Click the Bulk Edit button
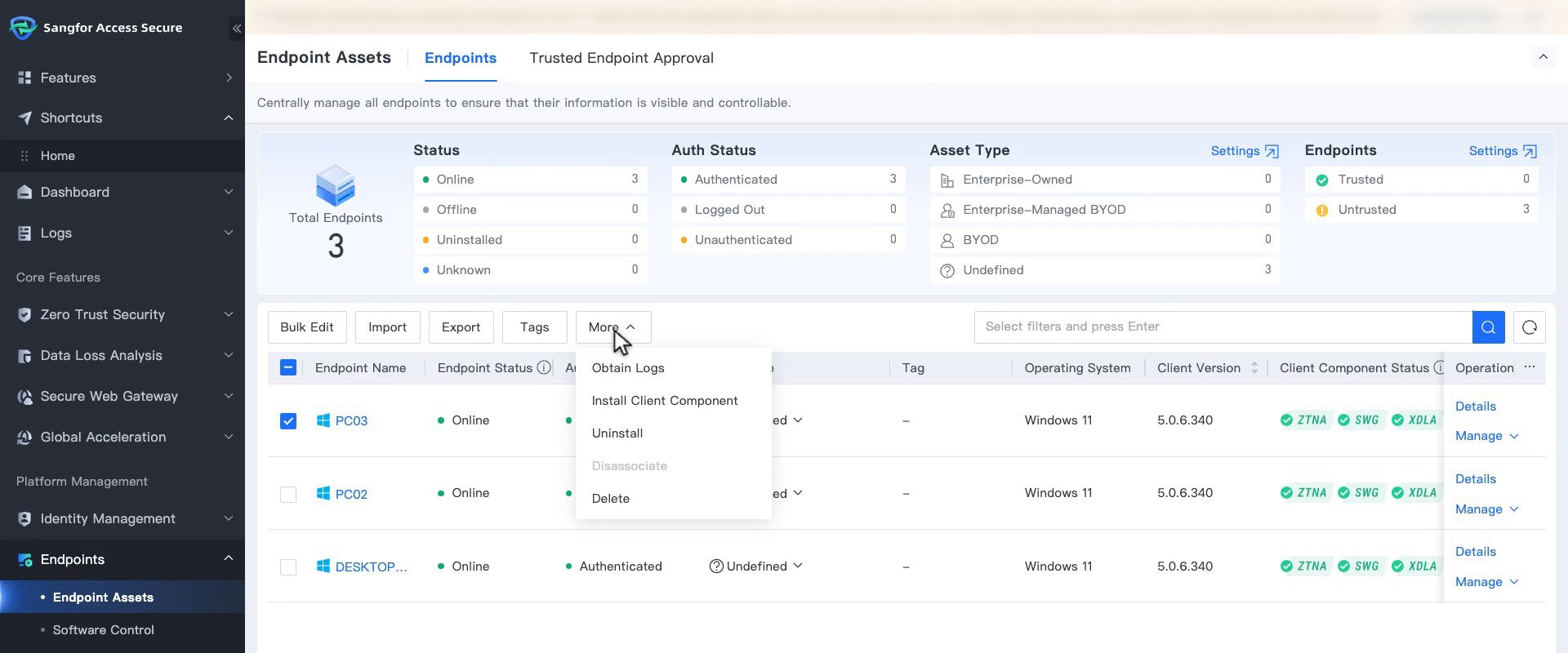Image resolution: width=1568 pixels, height=653 pixels. [307, 327]
